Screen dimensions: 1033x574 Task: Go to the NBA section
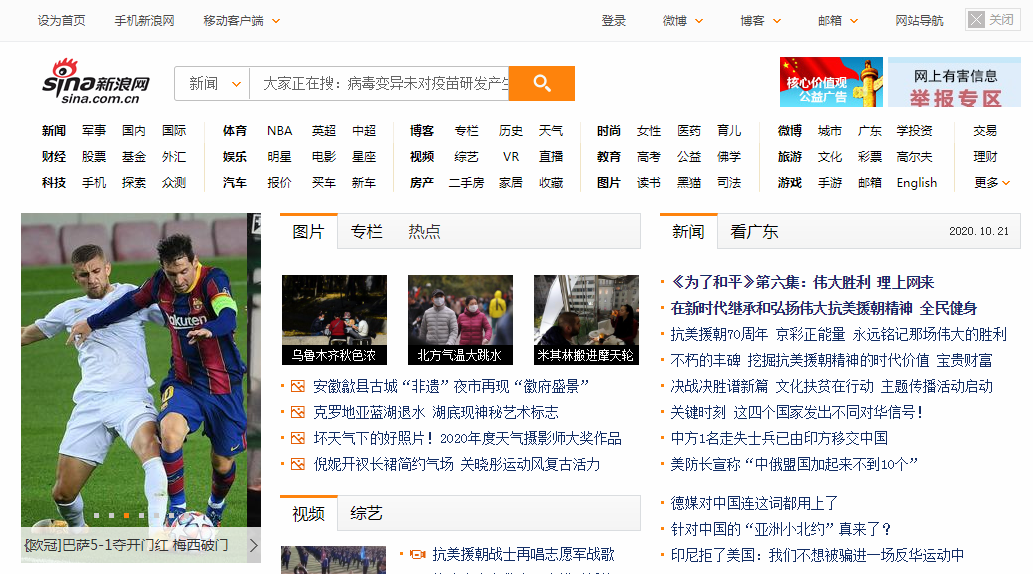pos(279,130)
